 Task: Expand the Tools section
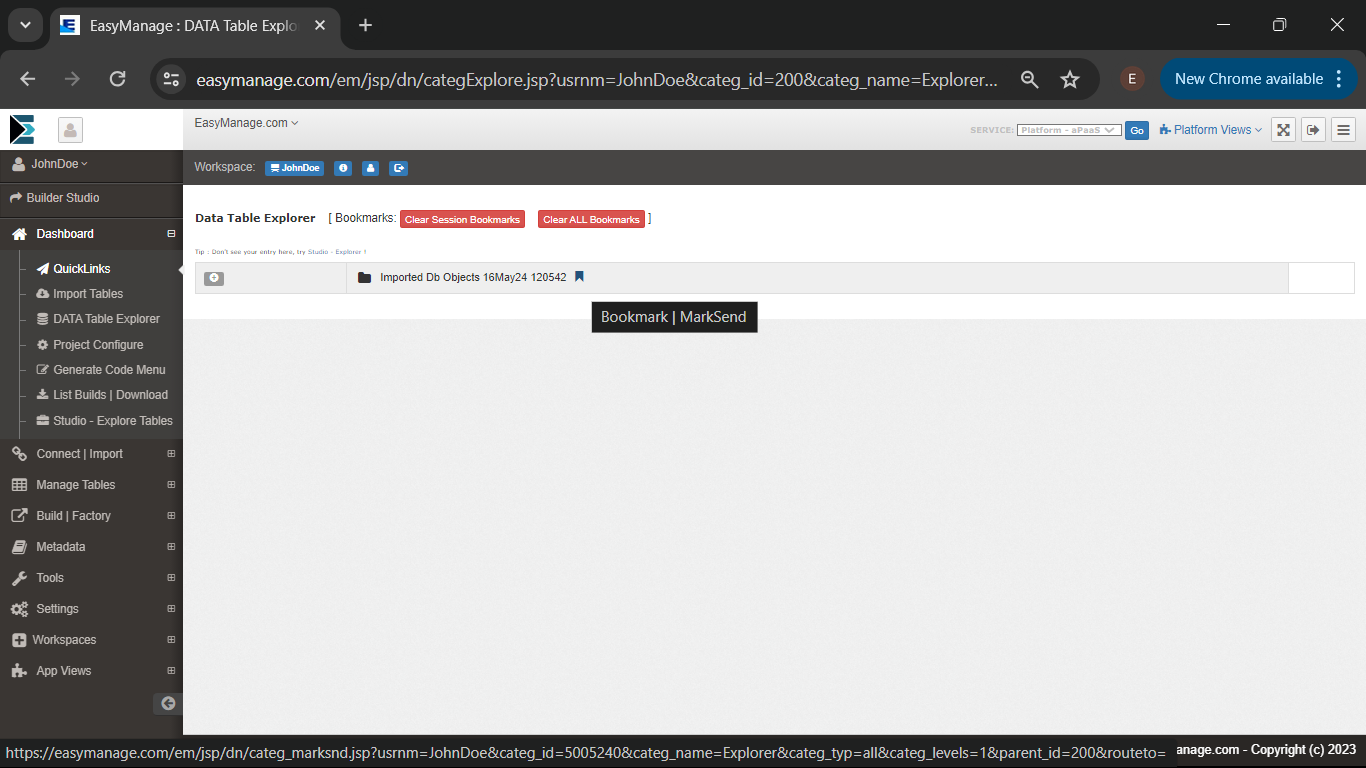pos(171,578)
